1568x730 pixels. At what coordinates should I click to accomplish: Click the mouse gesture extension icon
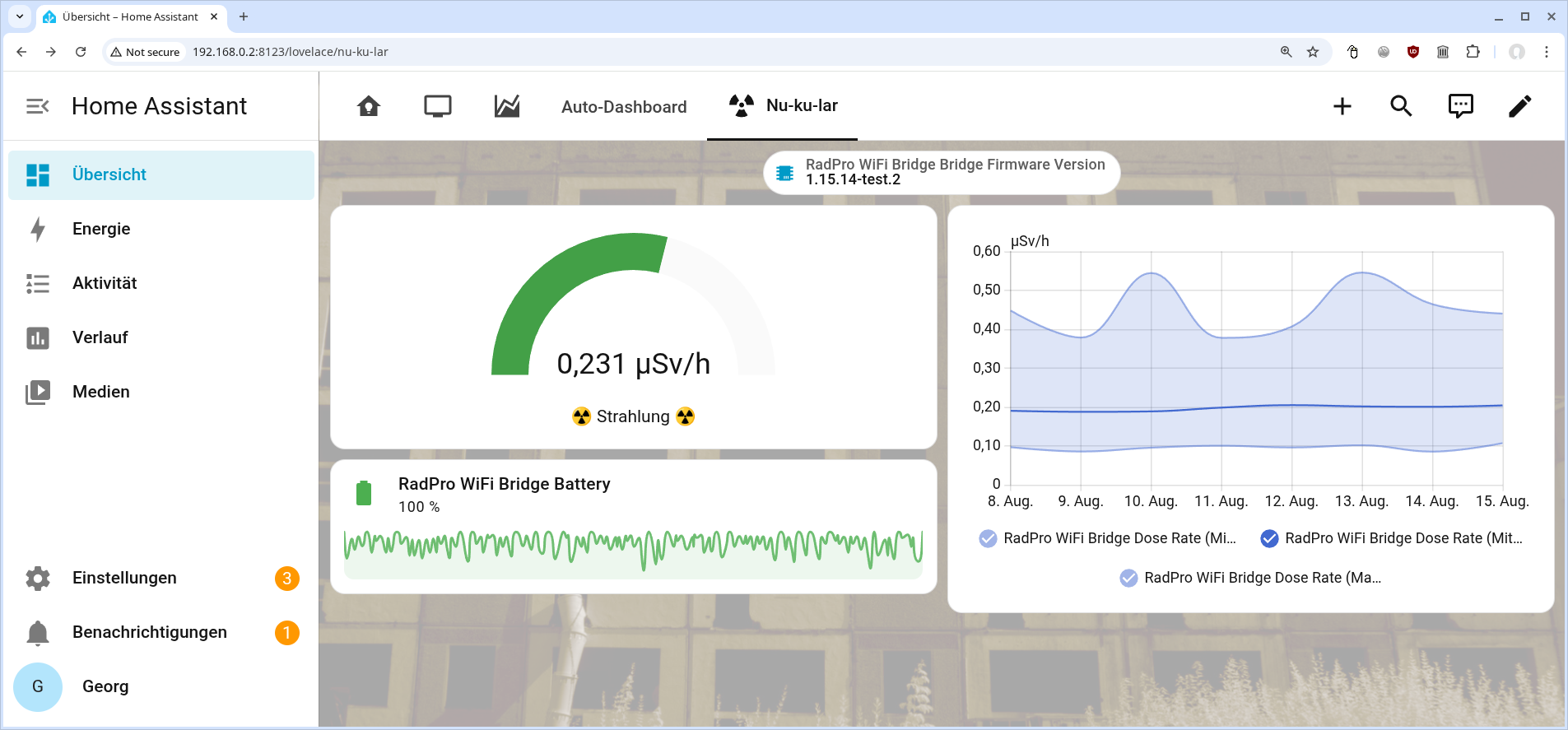[1352, 52]
